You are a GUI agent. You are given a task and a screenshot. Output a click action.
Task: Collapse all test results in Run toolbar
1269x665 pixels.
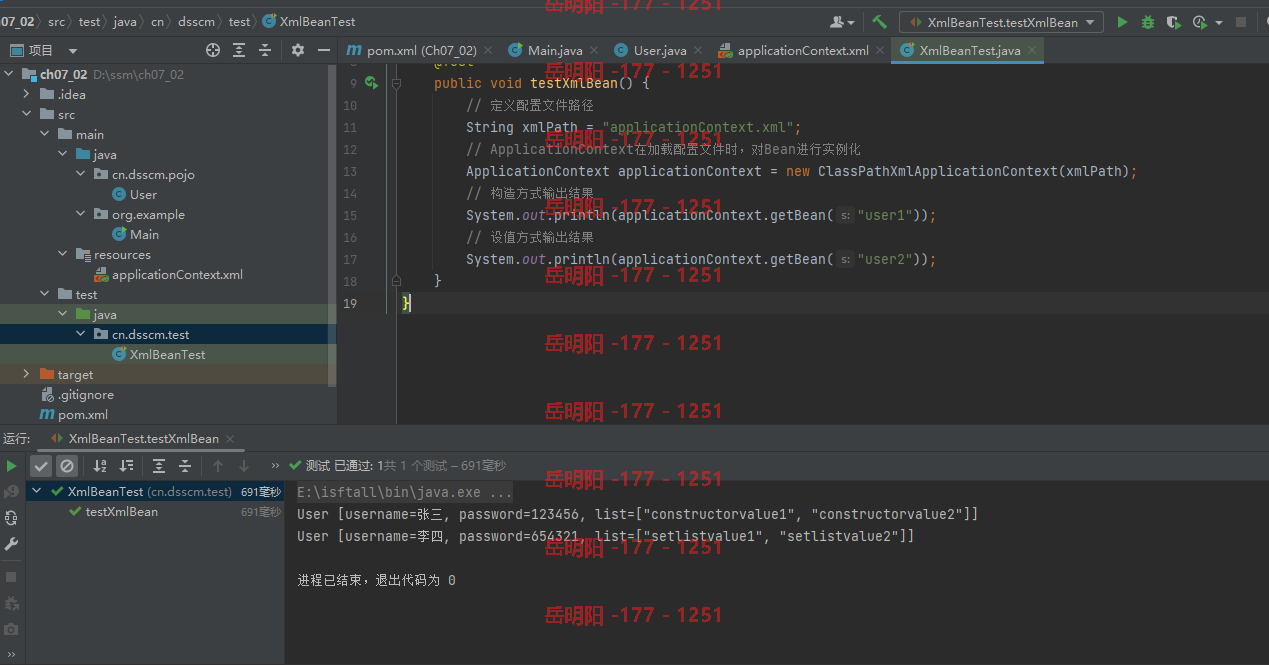point(185,466)
